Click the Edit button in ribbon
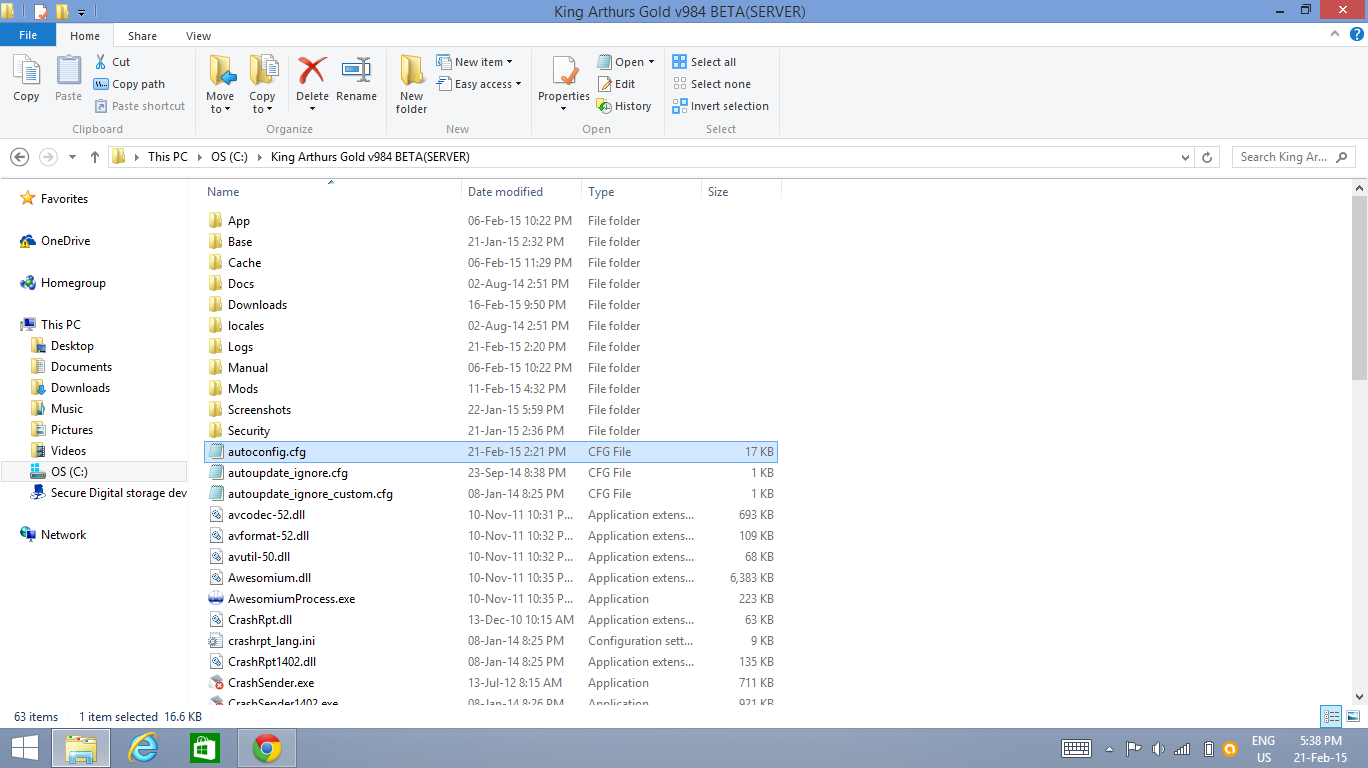 pos(617,84)
